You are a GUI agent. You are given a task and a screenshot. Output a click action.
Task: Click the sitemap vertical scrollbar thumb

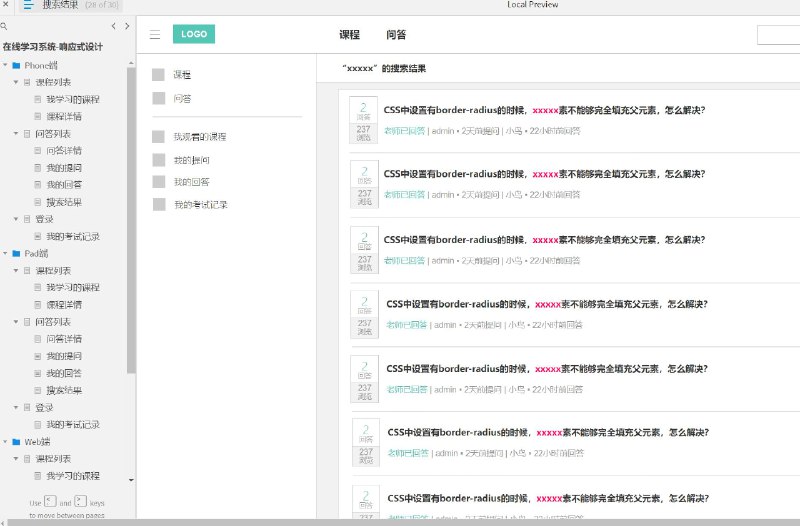click(x=131, y=219)
